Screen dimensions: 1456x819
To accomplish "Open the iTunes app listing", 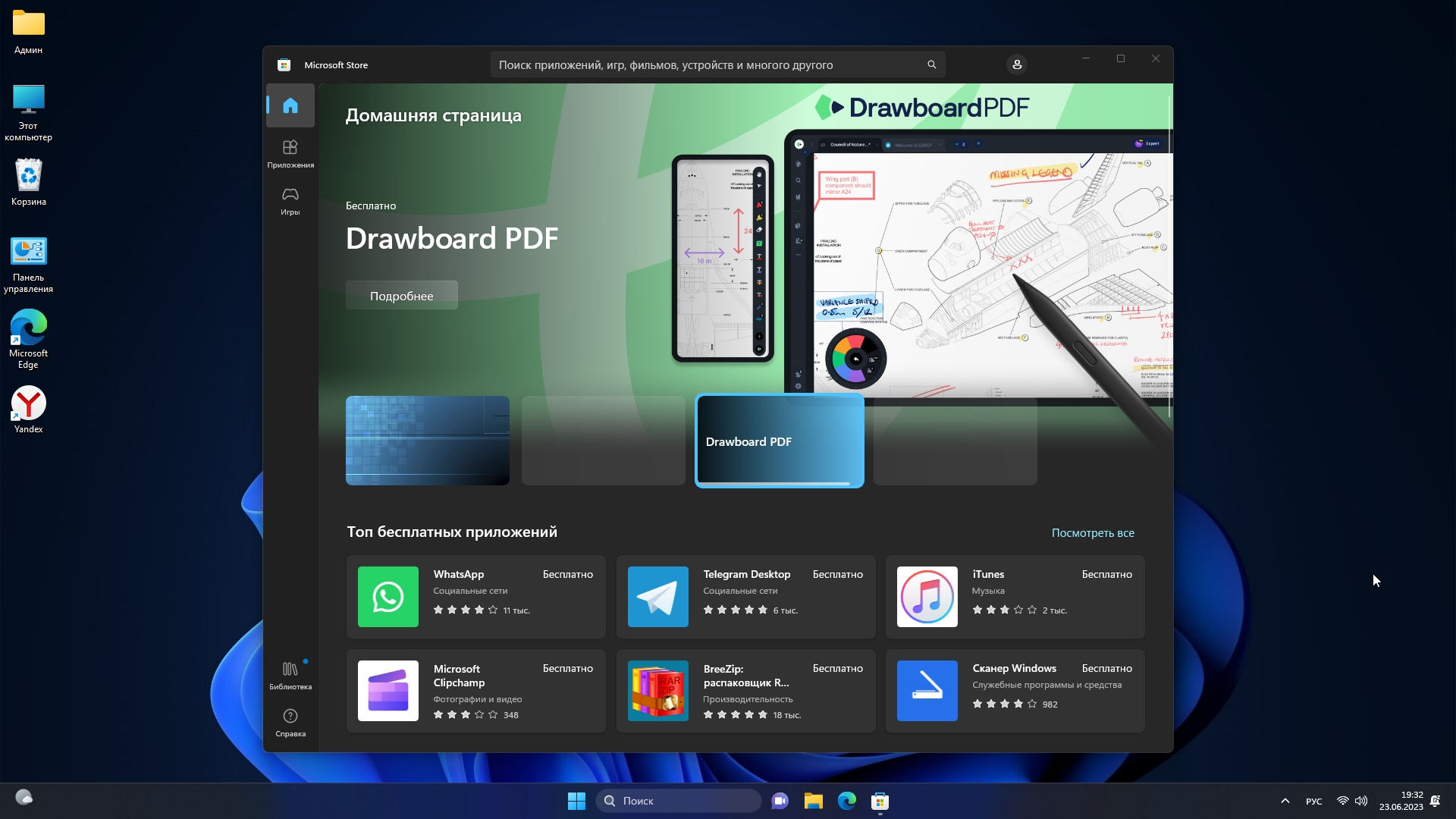I will click(1015, 597).
